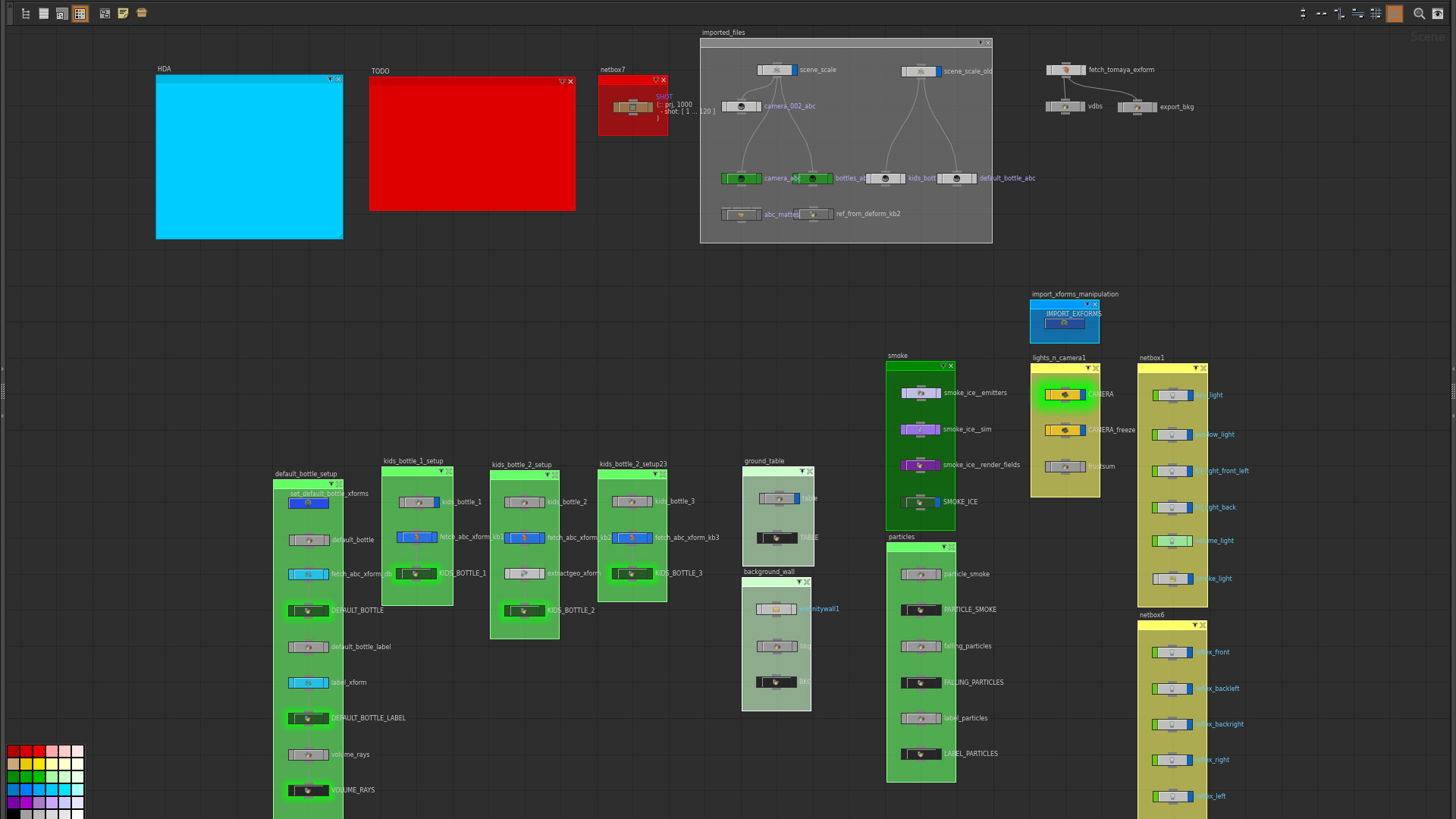This screenshot has height=819, width=1456.
Task: Collapse the TODO network box
Action: [x=562, y=82]
